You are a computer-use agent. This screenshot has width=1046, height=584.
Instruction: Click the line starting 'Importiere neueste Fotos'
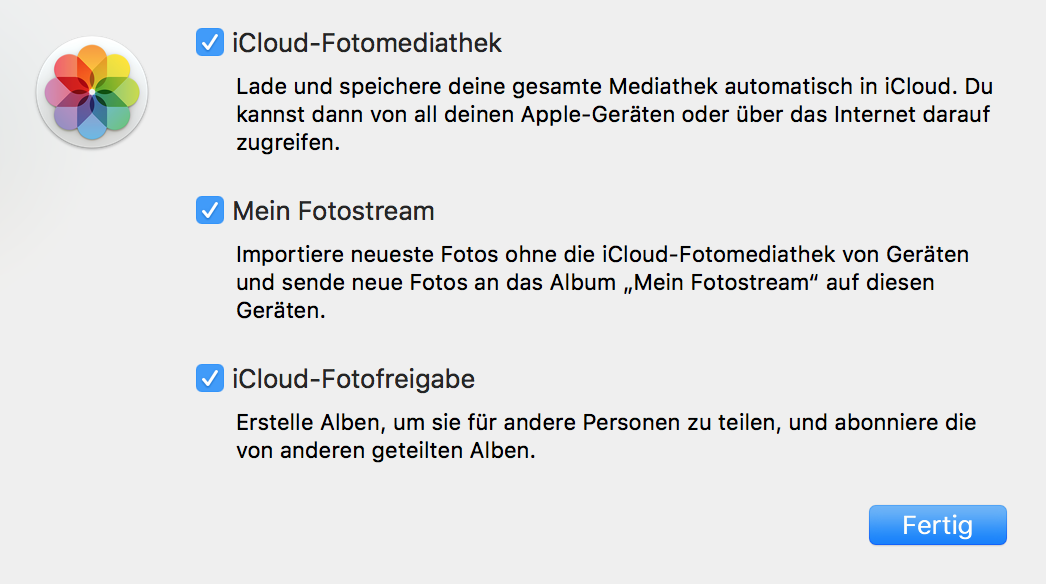coord(602,254)
